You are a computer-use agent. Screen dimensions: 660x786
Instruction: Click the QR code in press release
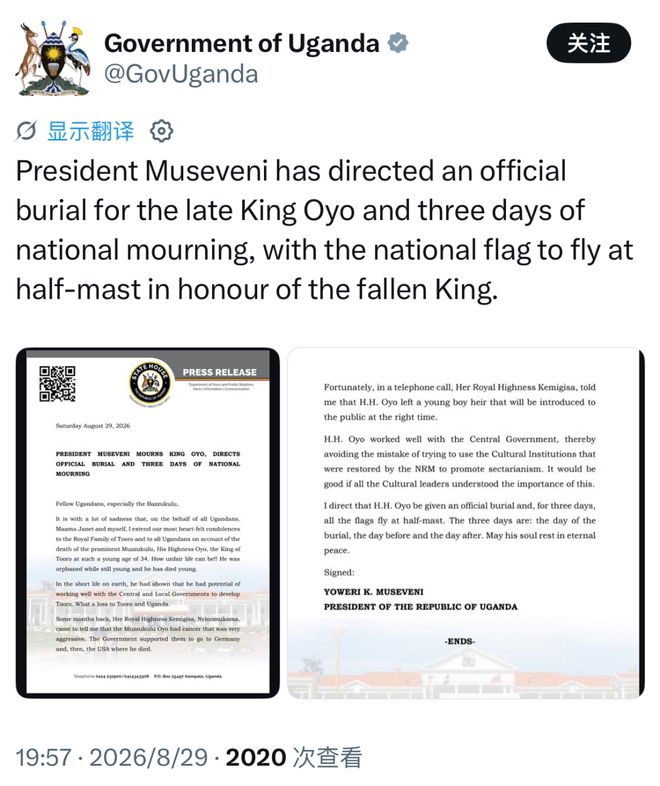tap(58, 383)
